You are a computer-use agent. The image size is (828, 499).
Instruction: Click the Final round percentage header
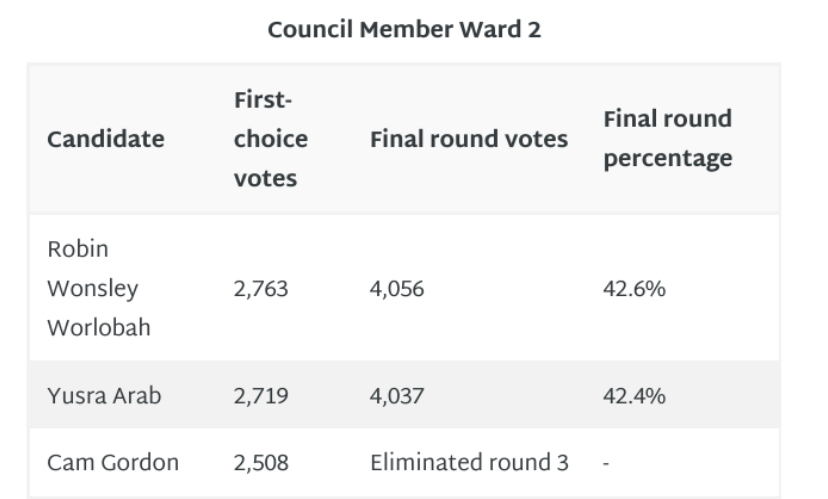(x=668, y=138)
